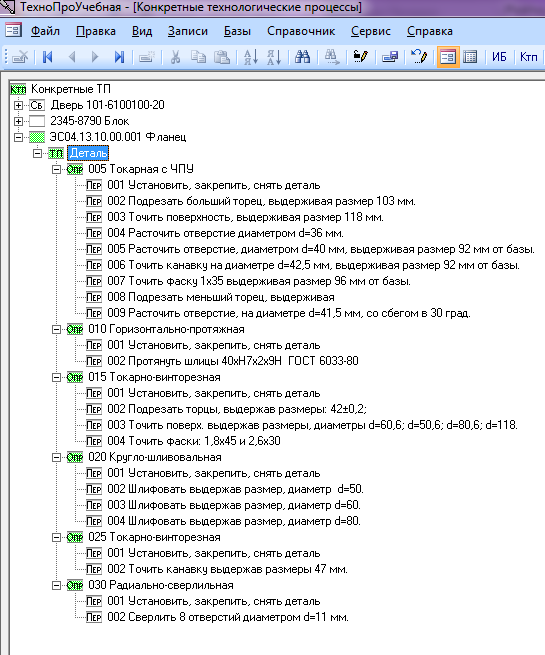The height and width of the screenshot is (655, 545).
Task: Select step 006 Точить канавку d=42,5 мм
Action: [x=314, y=265]
